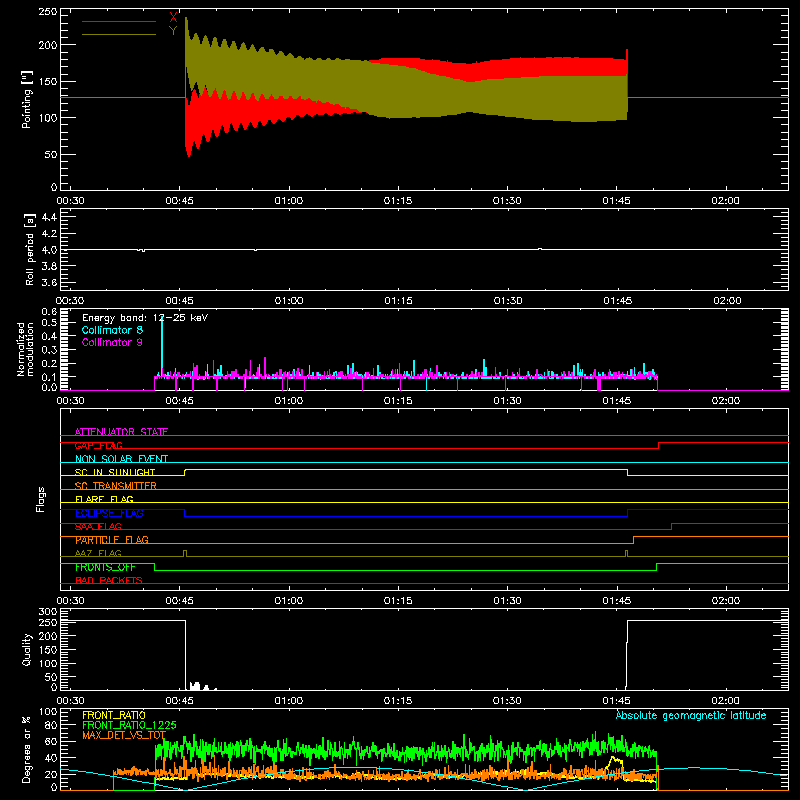The height and width of the screenshot is (800, 800).
Task: Click the 01:15 tick label under the pointing plot
Action: (x=398, y=201)
